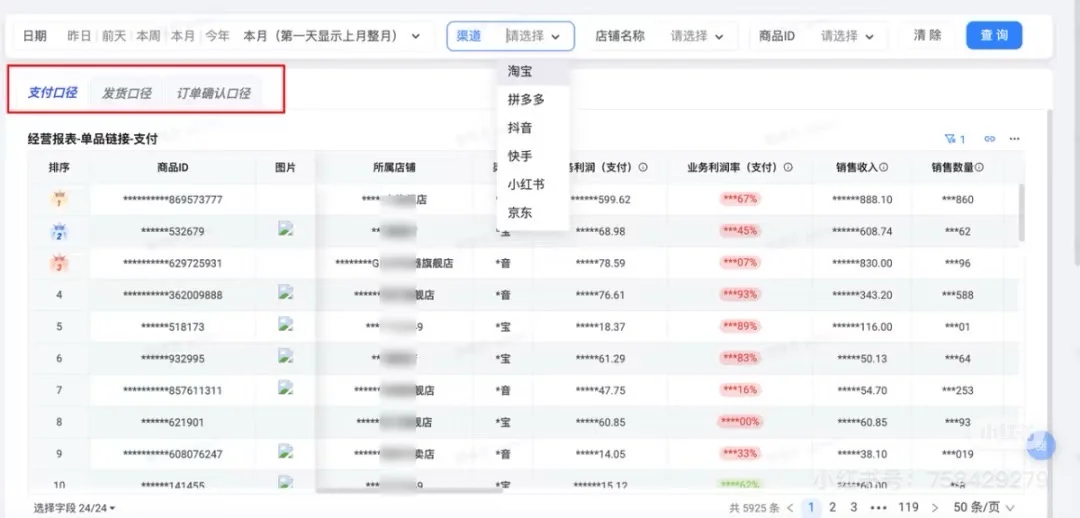Click sales revenue ******888.10
1080x518 pixels.
point(862,200)
